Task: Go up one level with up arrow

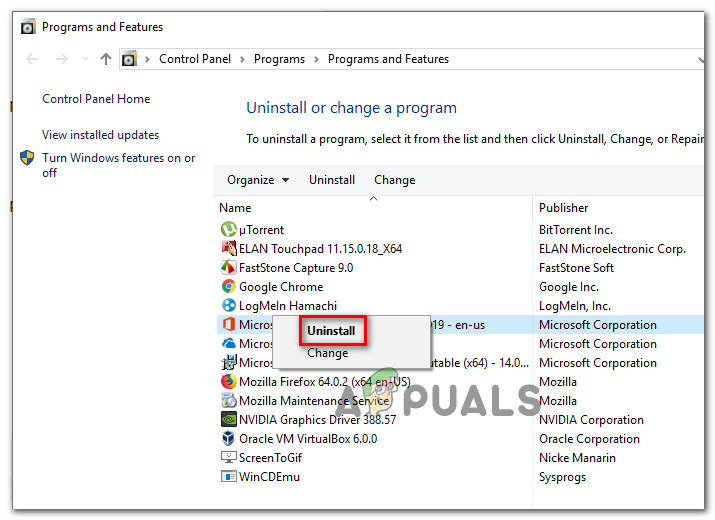Action: [x=106, y=59]
